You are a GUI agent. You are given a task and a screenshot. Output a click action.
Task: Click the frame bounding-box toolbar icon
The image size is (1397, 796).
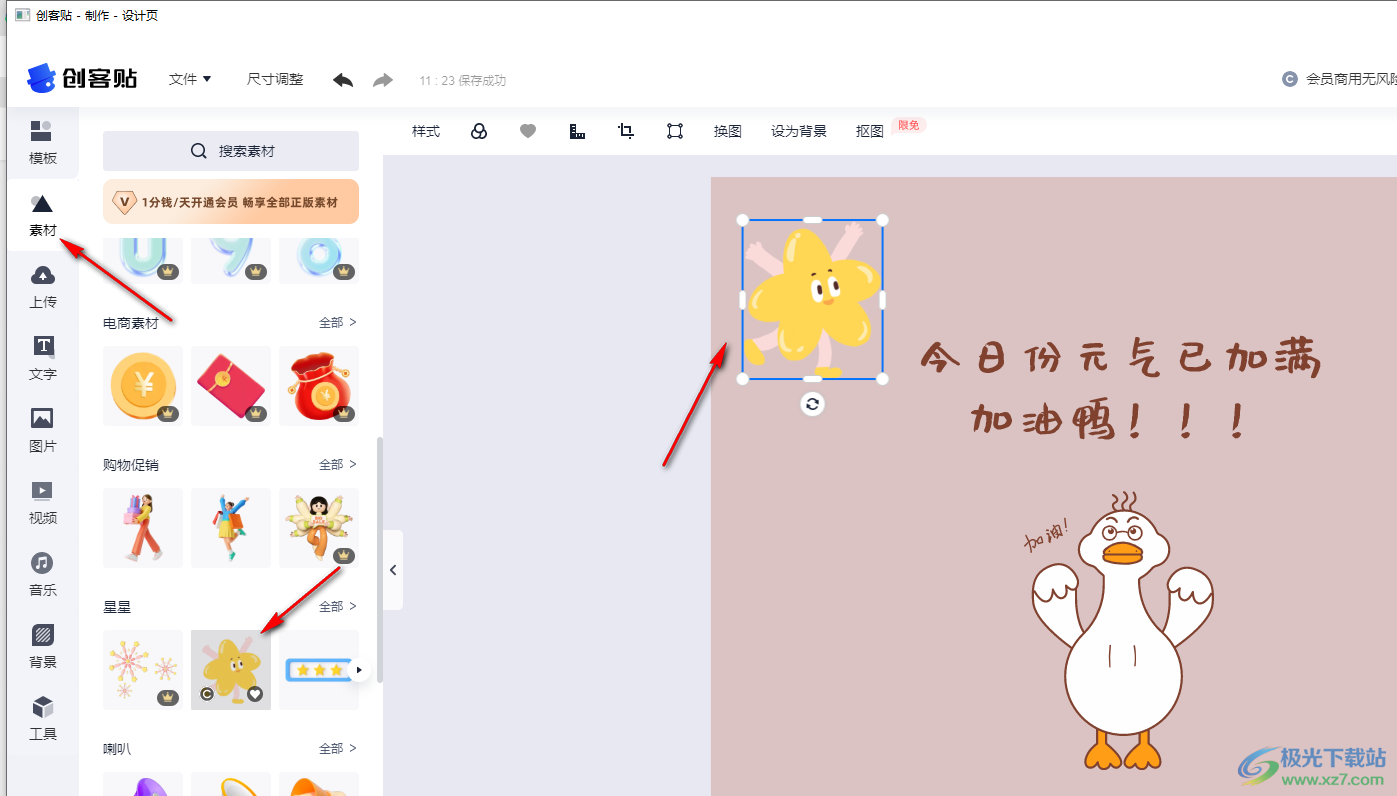pos(675,131)
